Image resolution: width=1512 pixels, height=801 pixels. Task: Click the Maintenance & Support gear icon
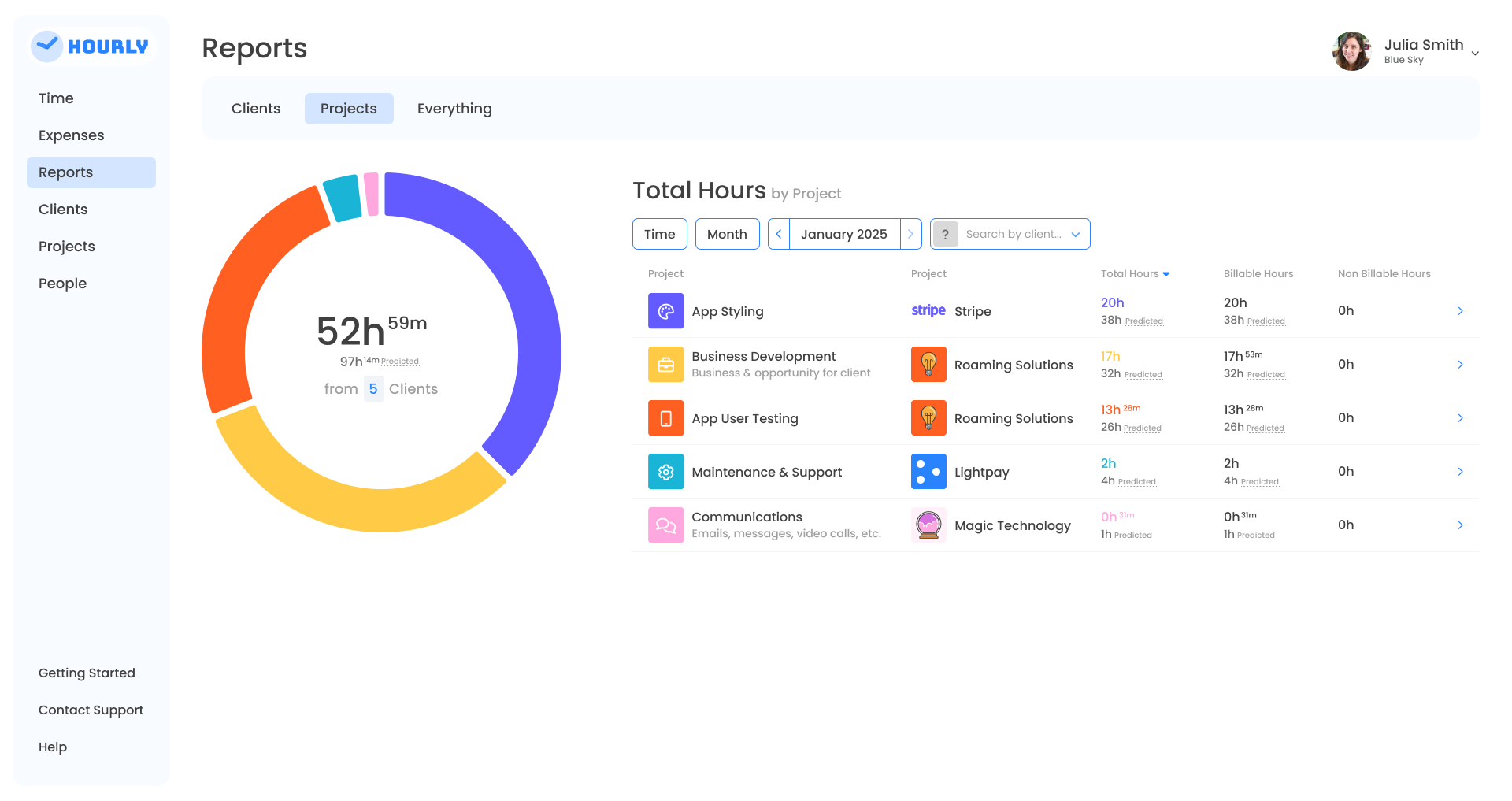(665, 472)
